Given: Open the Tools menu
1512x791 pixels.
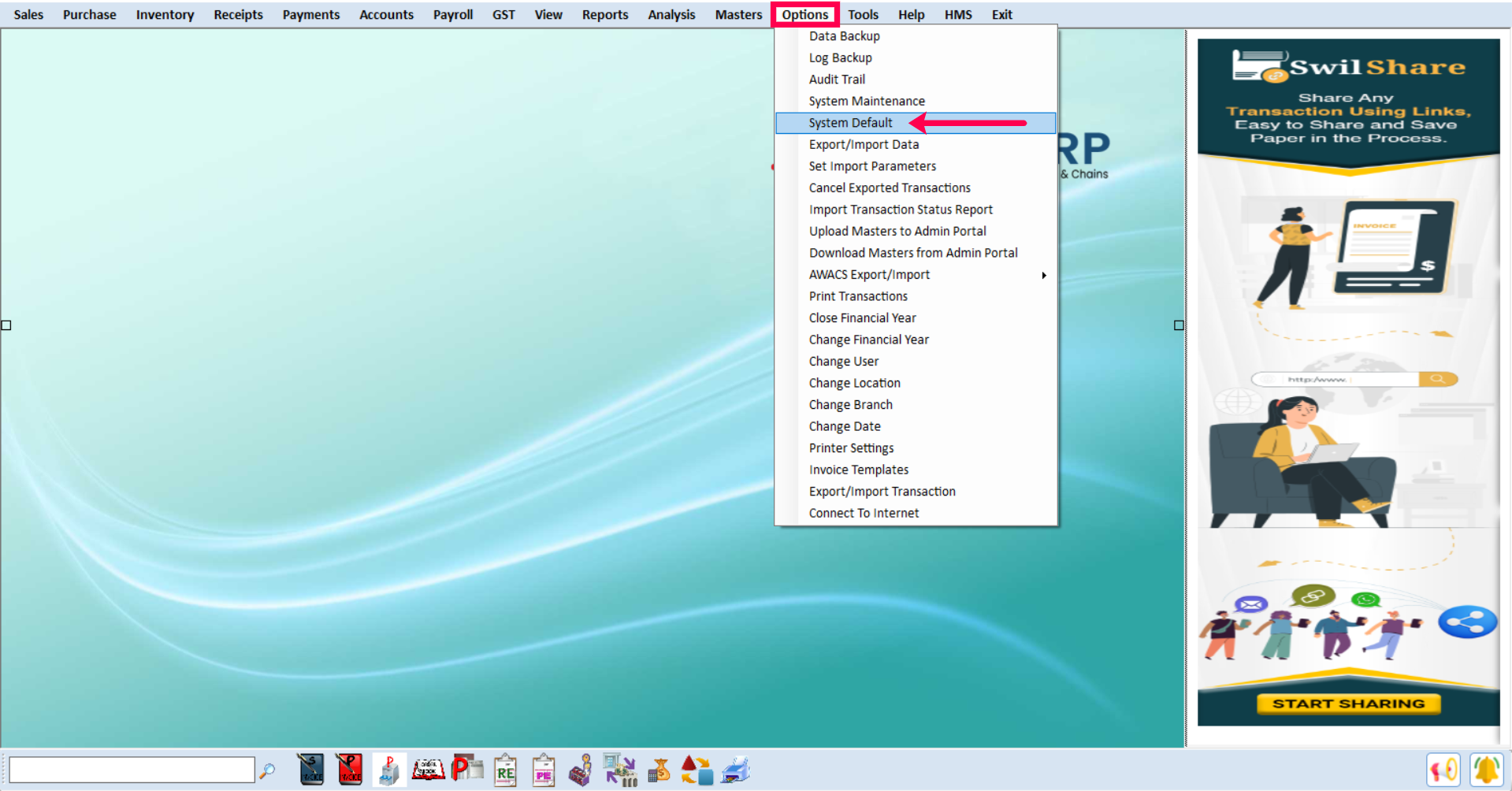Looking at the screenshot, I should 862,15.
